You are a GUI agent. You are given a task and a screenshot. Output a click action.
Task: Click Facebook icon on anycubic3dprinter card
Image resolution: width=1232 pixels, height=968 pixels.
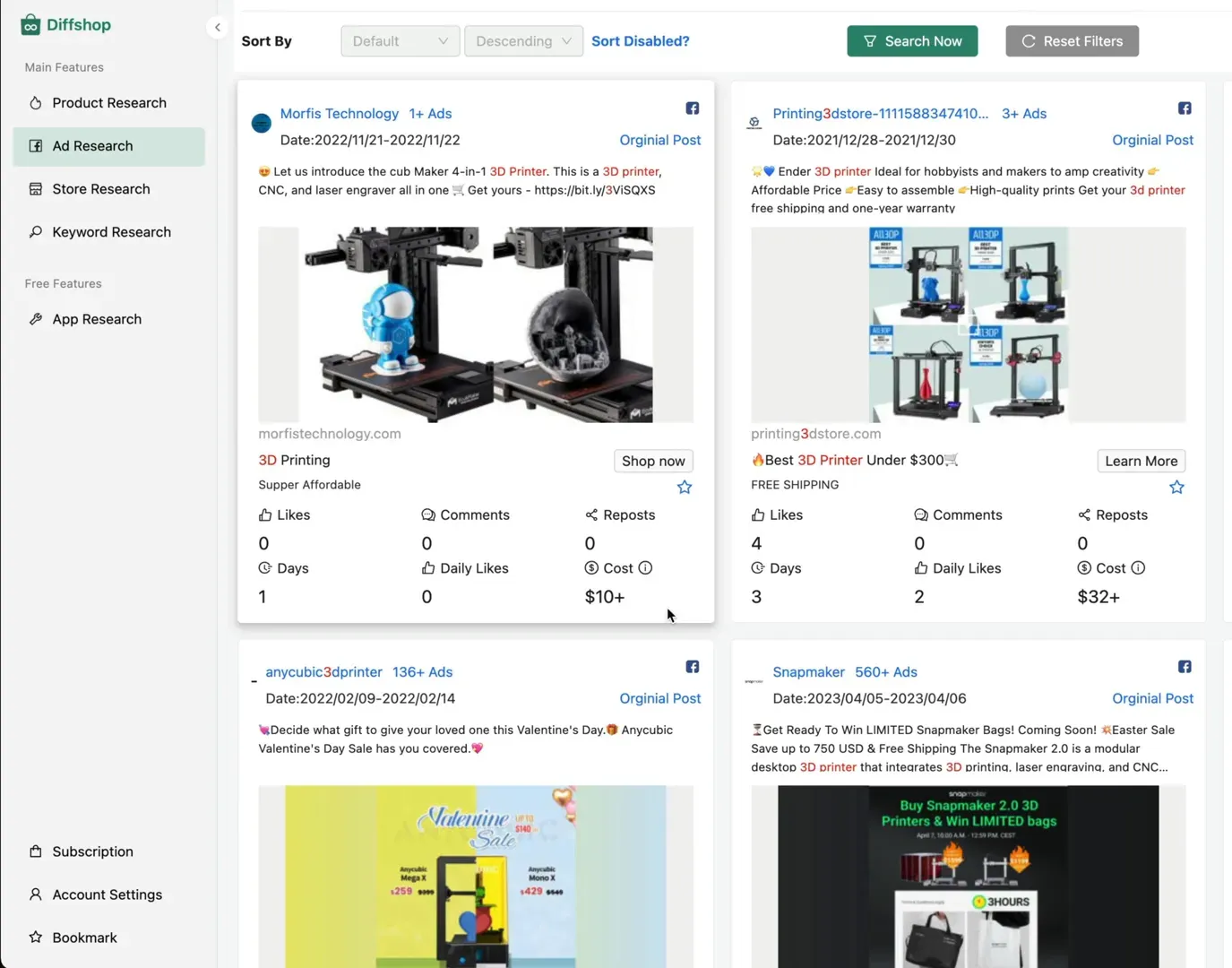[x=693, y=667]
